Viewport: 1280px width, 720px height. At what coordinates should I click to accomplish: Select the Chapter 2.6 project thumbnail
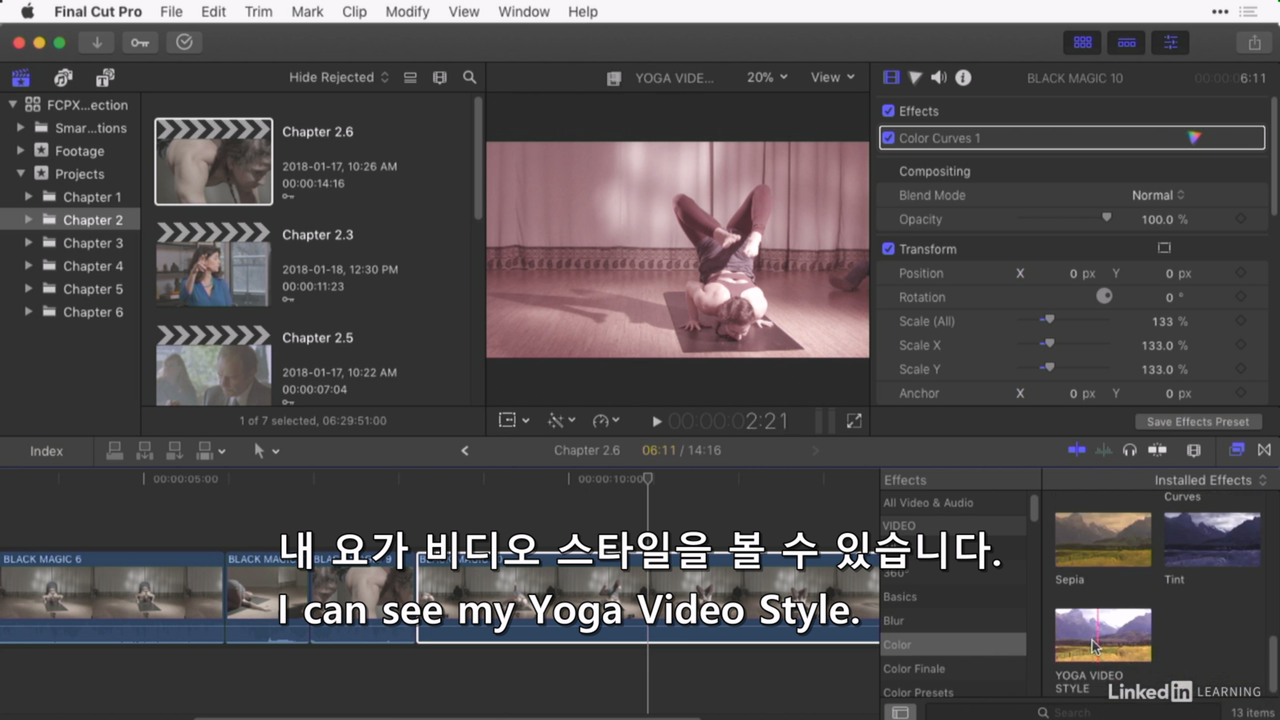(x=213, y=161)
